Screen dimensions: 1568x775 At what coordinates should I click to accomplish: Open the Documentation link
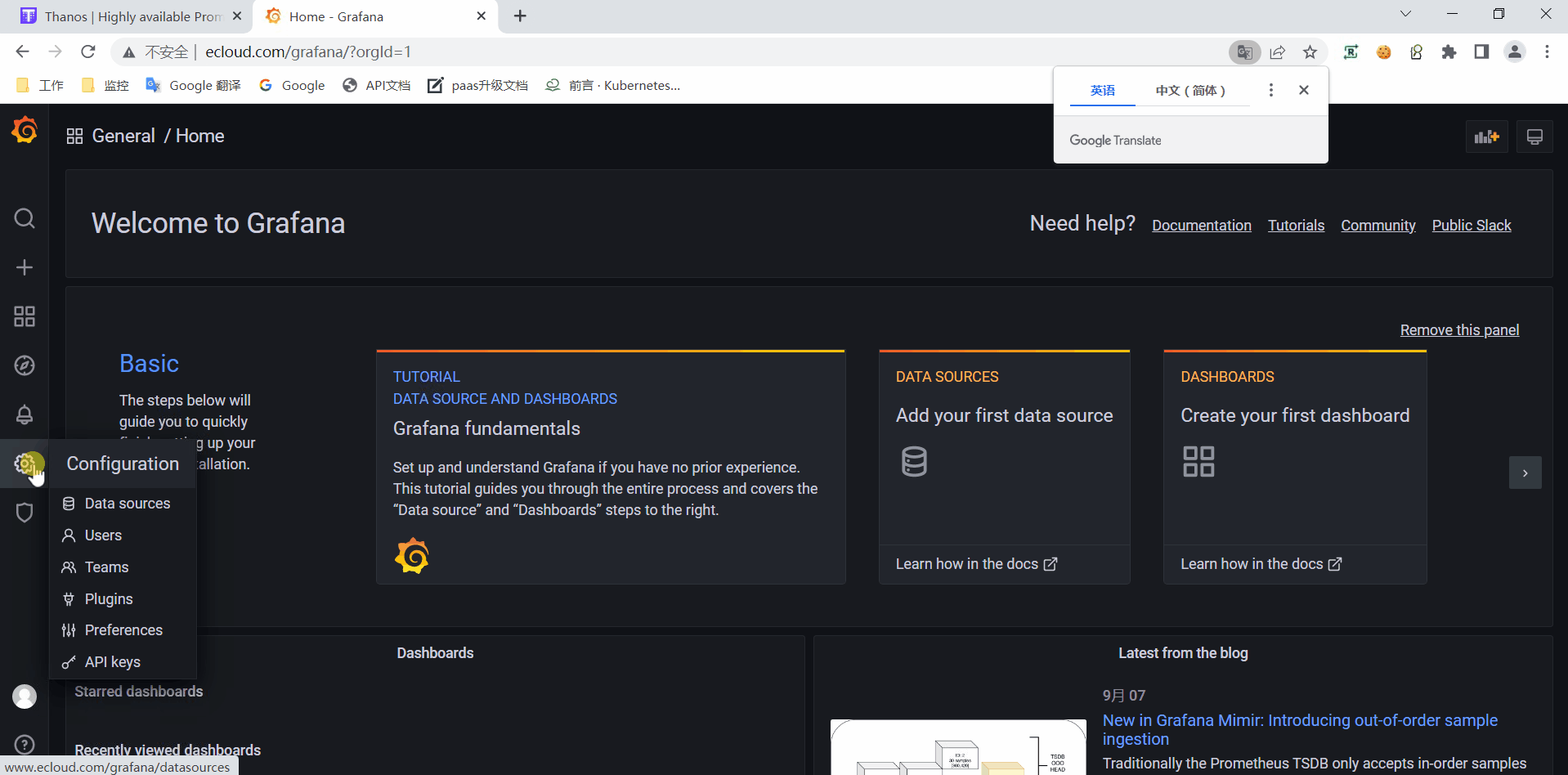point(1202,226)
